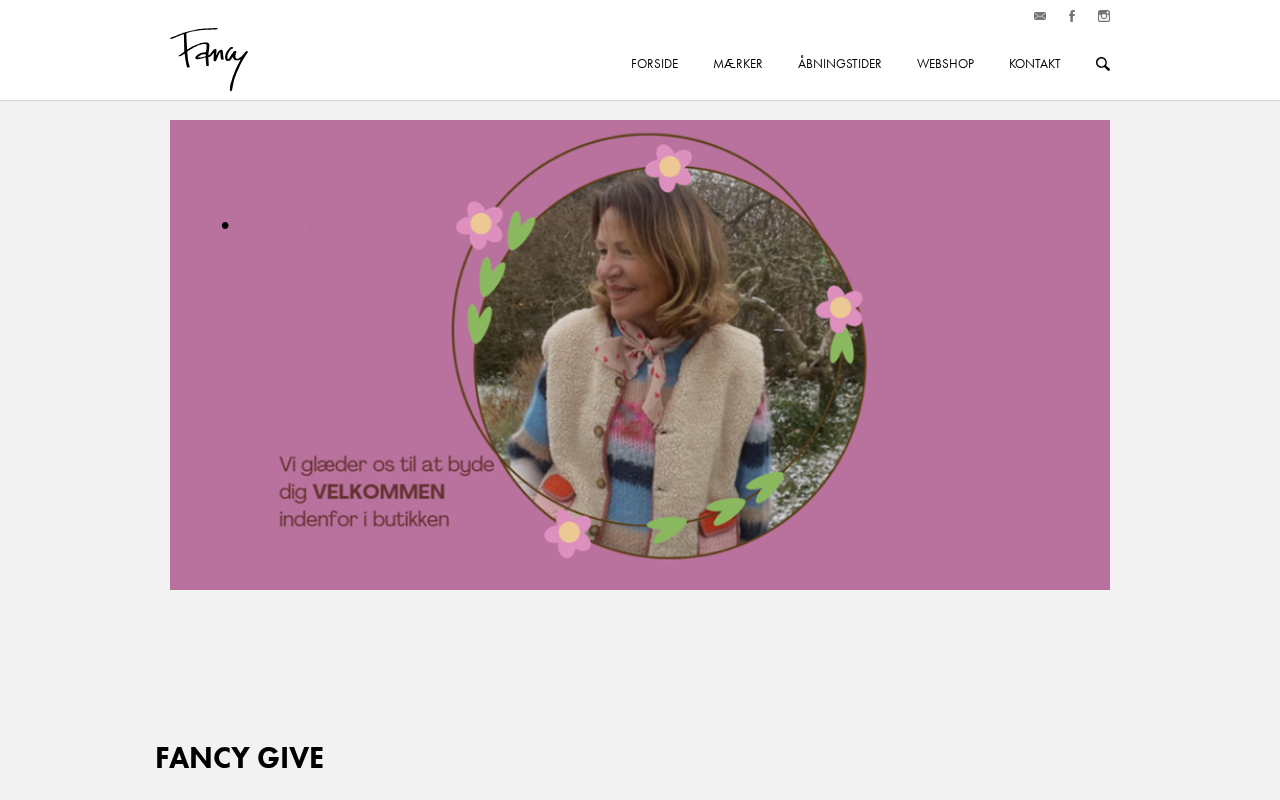Click the pink flower at circle's upper left
Image resolution: width=1280 pixels, height=800 pixels.
[x=480, y=224]
